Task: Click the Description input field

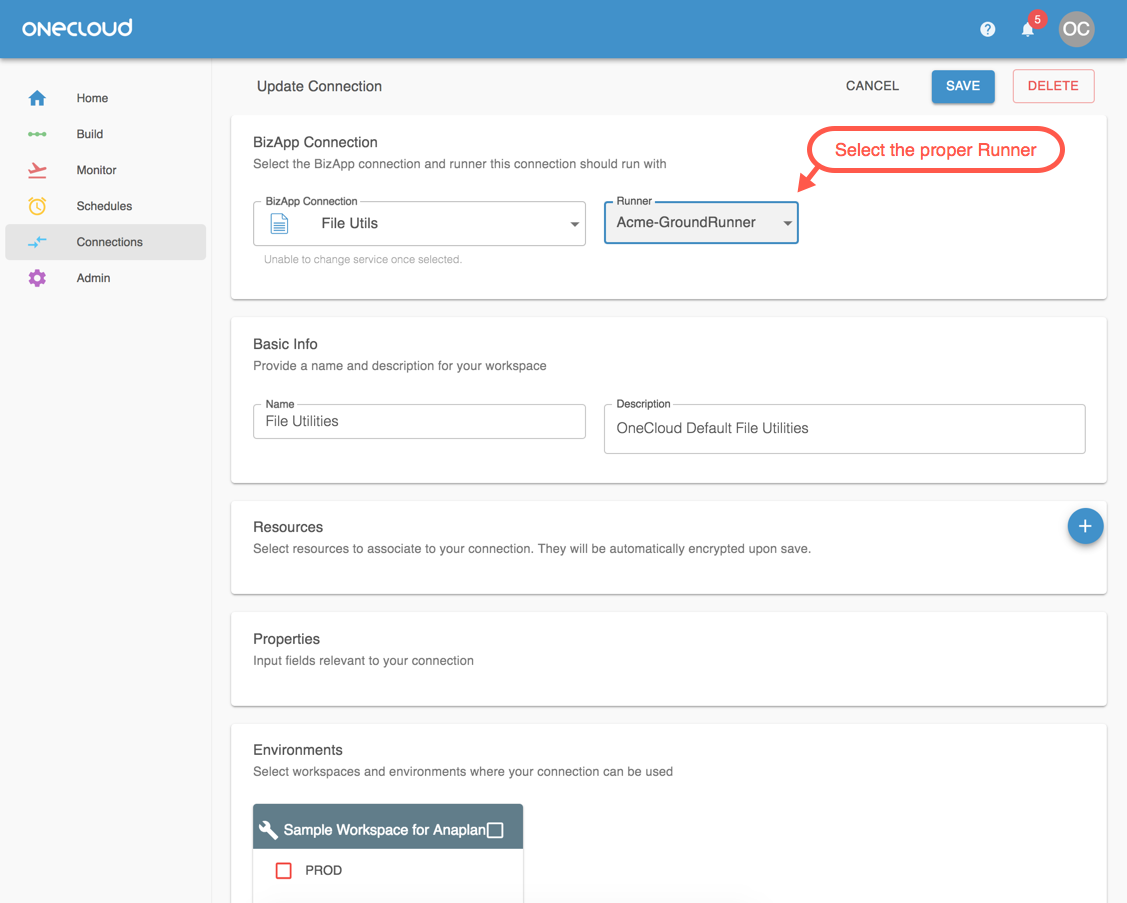Action: [x=845, y=428]
